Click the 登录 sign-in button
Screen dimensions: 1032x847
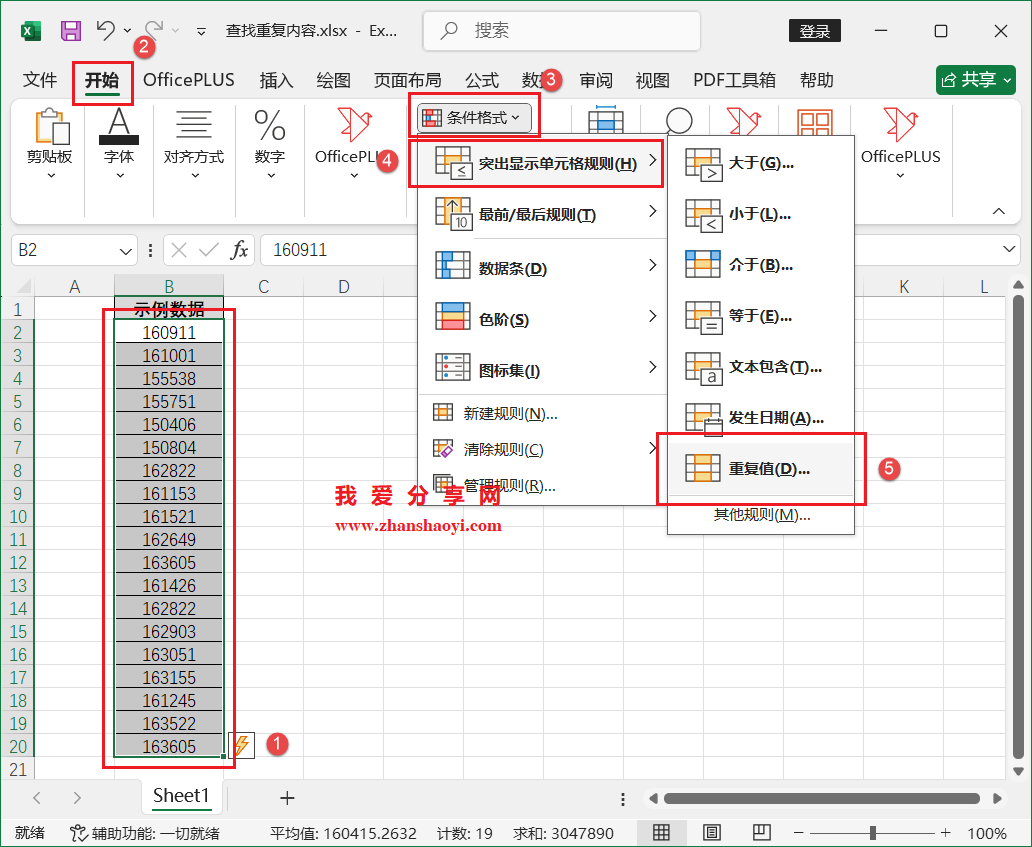point(814,31)
